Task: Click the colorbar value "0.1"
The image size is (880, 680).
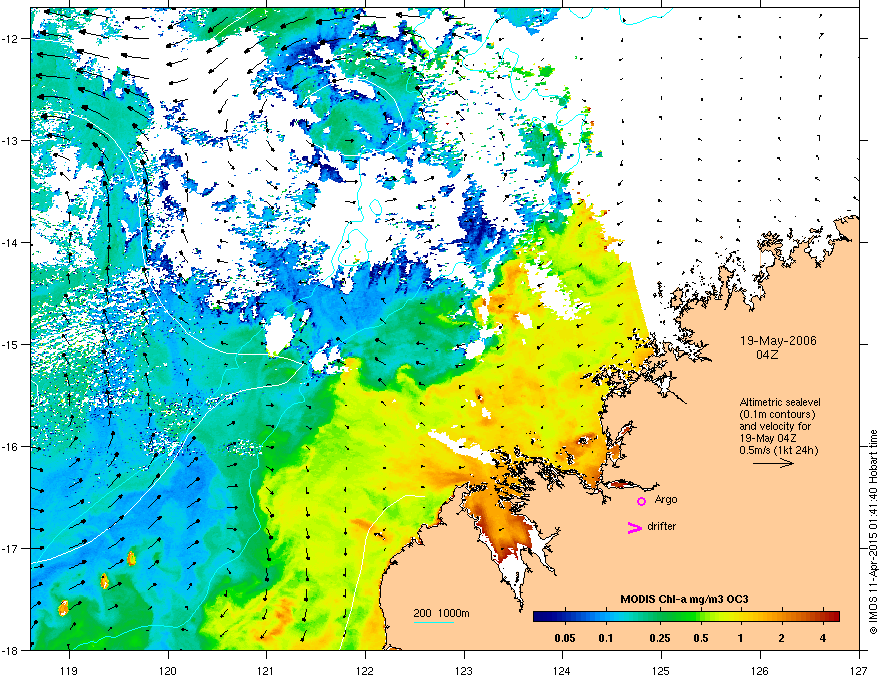Action: pyautogui.click(x=606, y=638)
